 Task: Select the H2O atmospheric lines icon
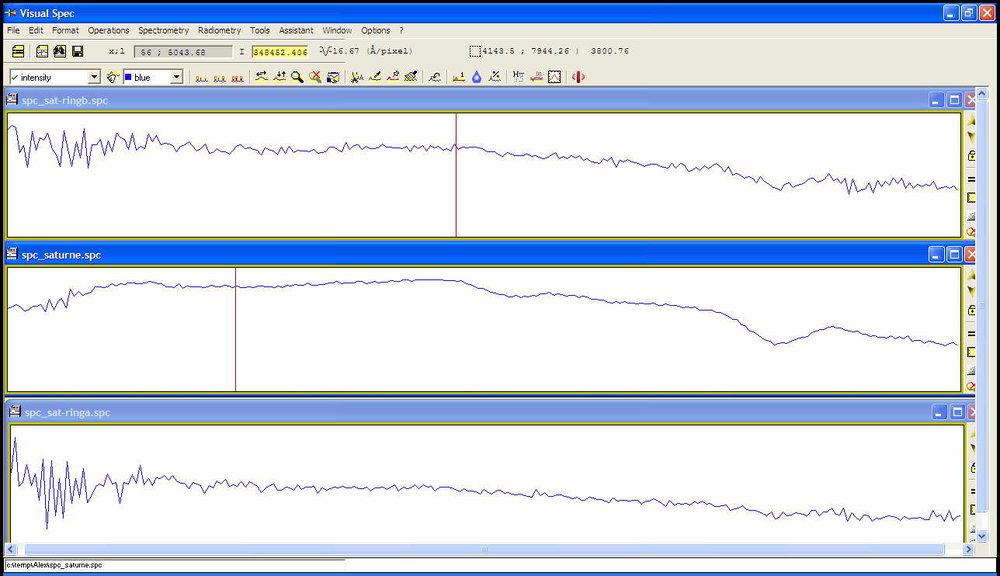pyautogui.click(x=519, y=76)
